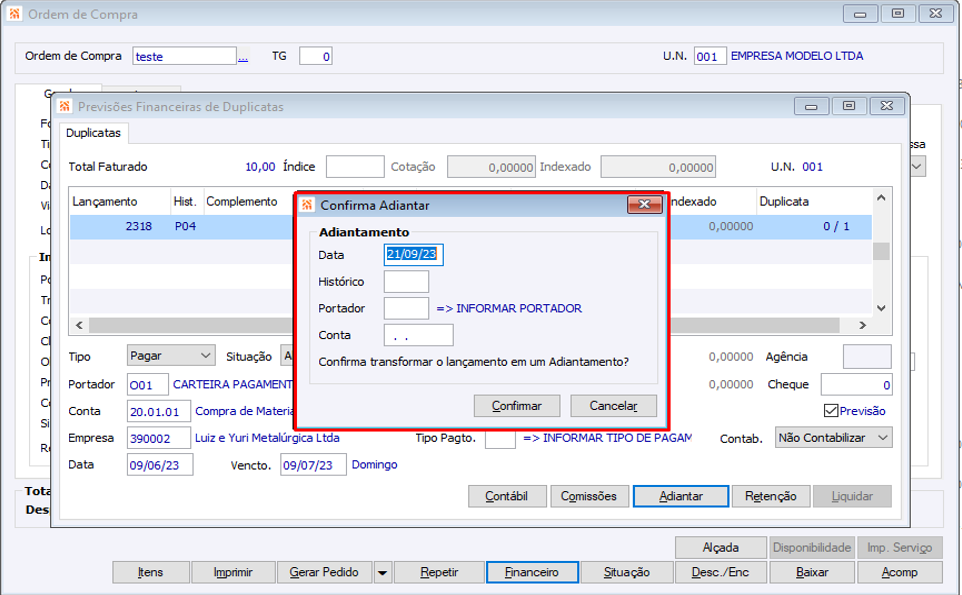Click the Confirma Adiantar dialog title icon

(307, 205)
